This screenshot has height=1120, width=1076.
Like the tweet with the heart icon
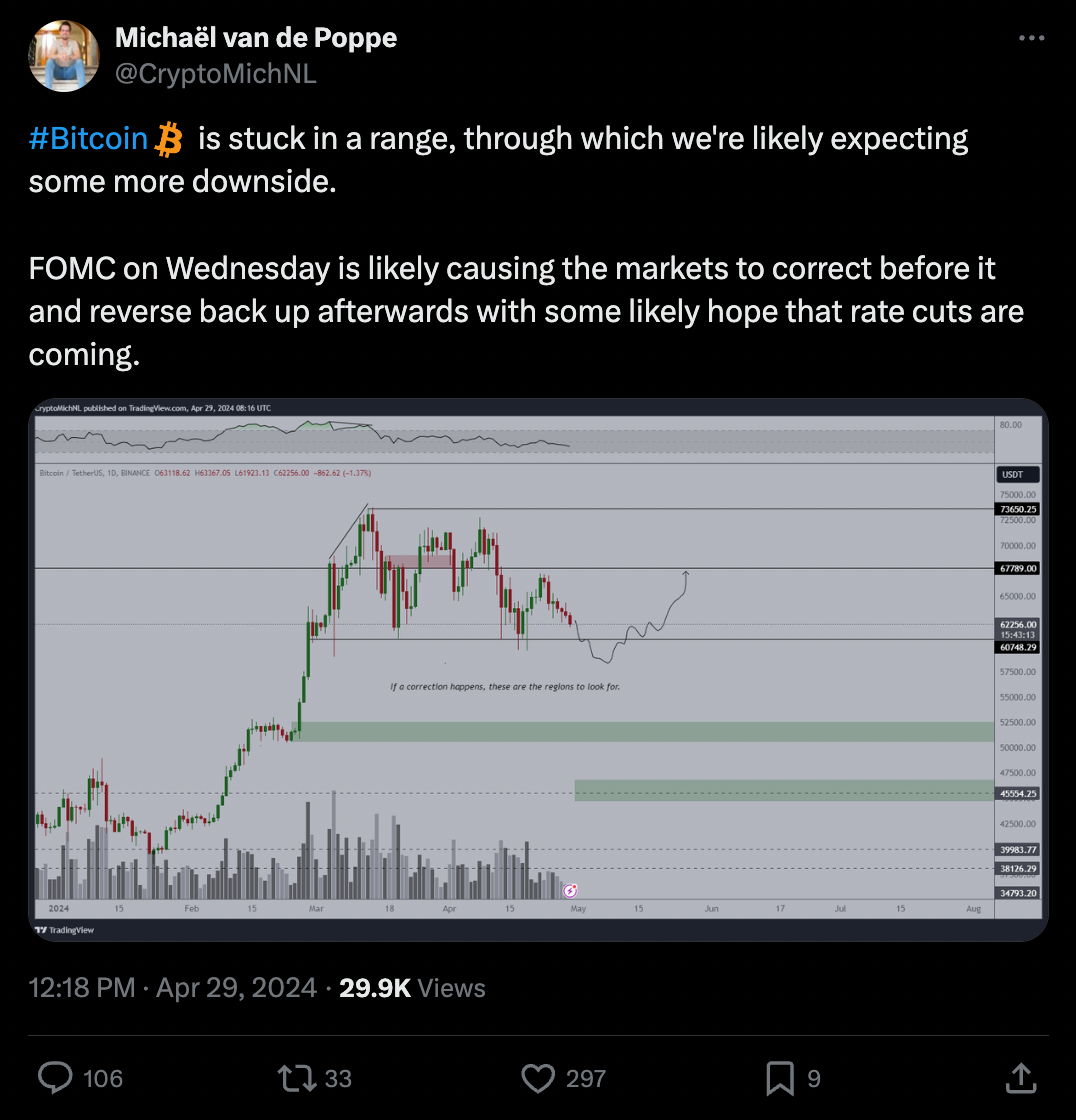coord(539,1077)
